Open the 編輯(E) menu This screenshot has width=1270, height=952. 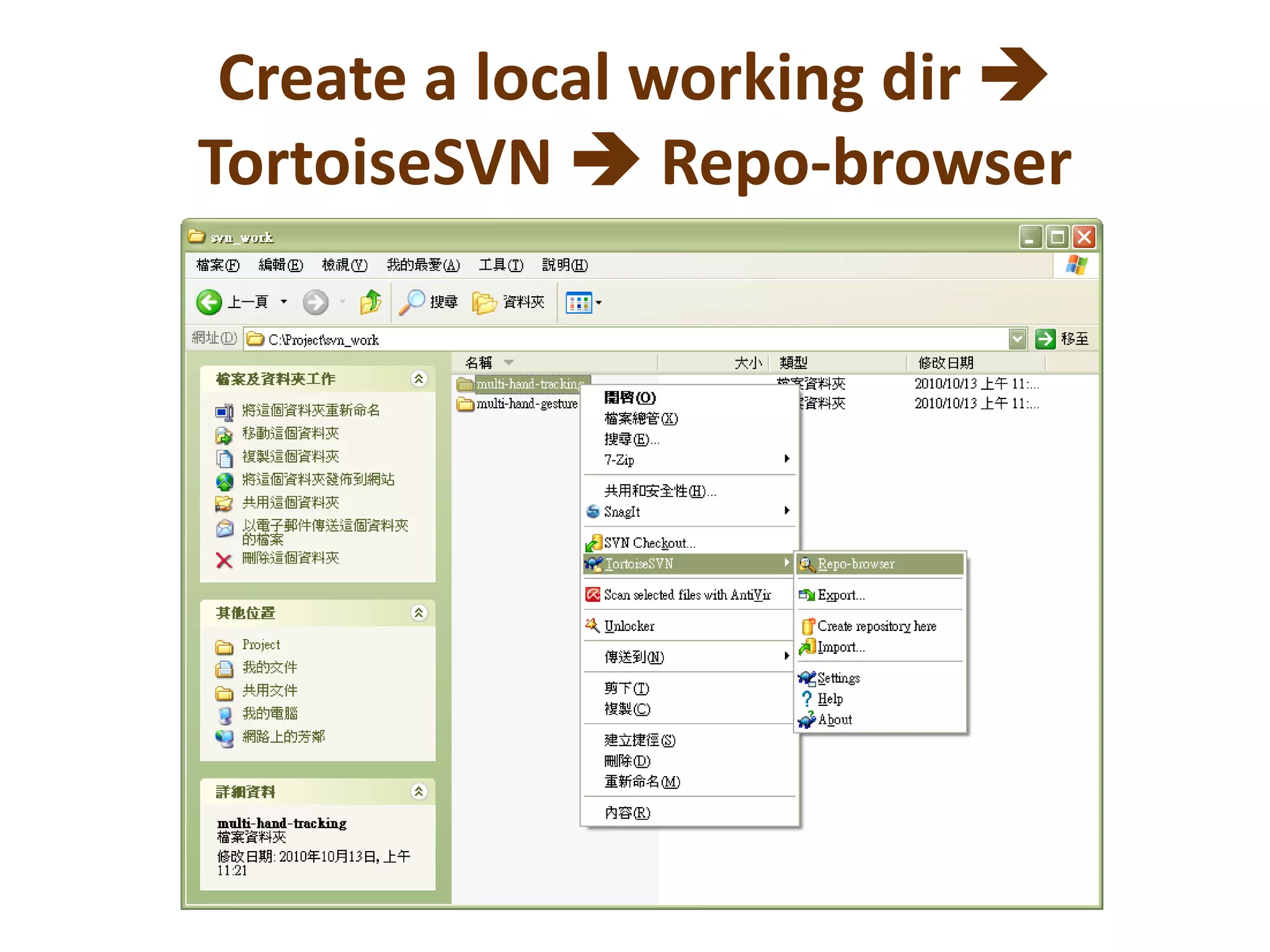click(281, 265)
